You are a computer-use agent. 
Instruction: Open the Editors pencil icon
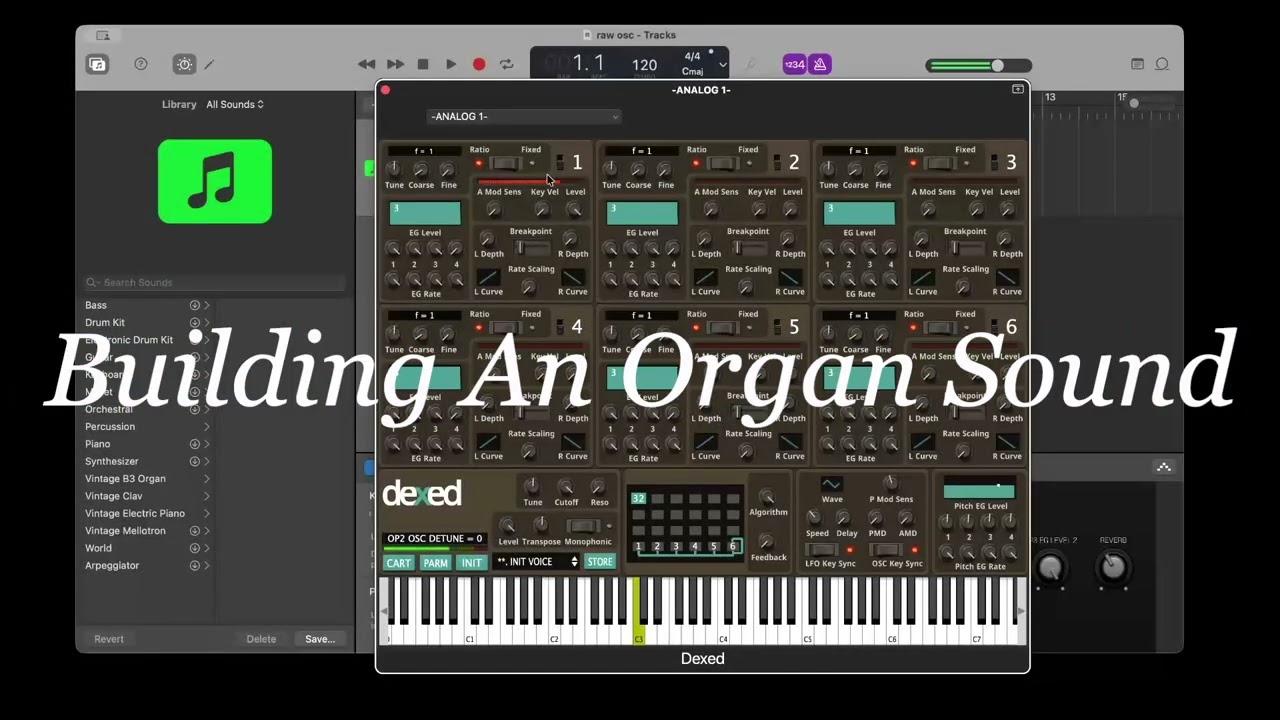[209, 64]
